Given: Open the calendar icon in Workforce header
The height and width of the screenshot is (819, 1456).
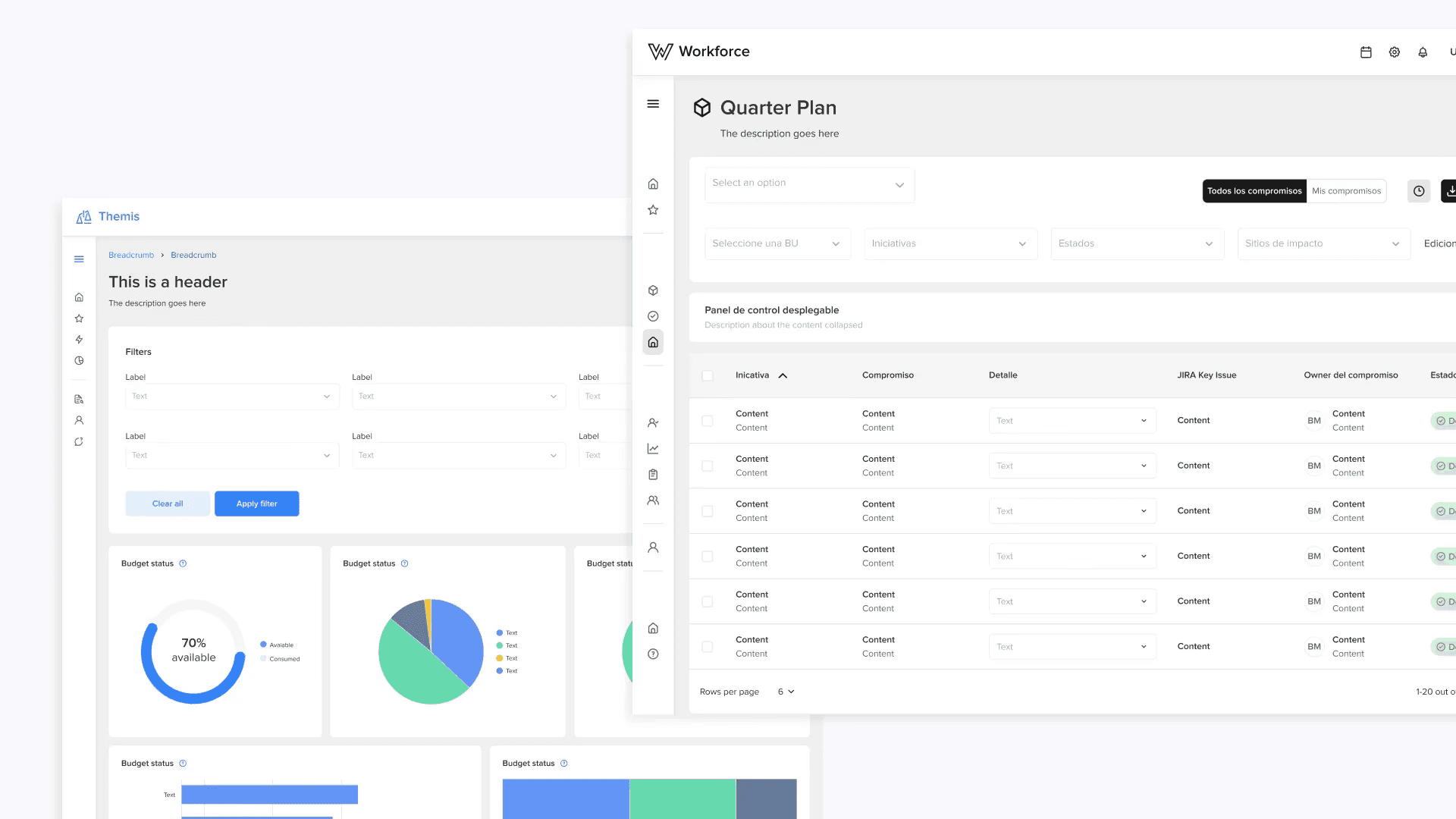Looking at the screenshot, I should pos(1366,52).
